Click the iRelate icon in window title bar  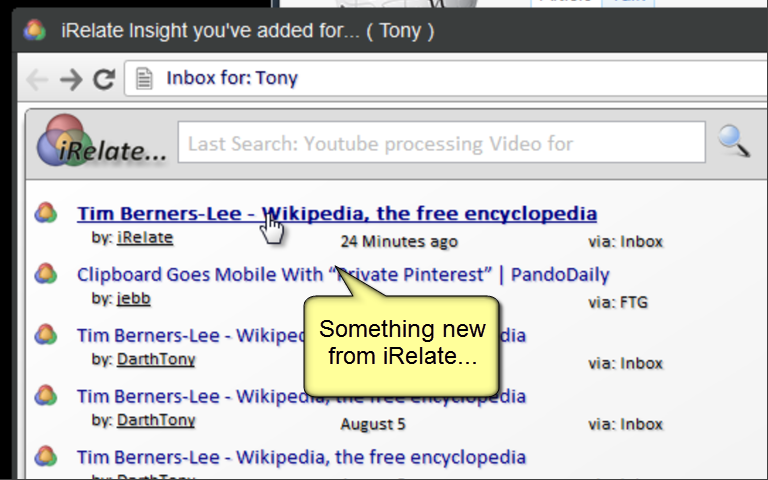click(34, 30)
